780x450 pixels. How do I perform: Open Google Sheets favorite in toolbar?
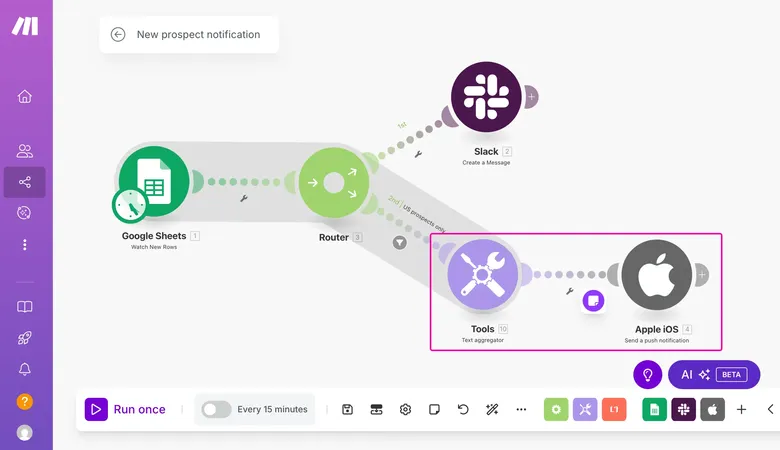655,409
